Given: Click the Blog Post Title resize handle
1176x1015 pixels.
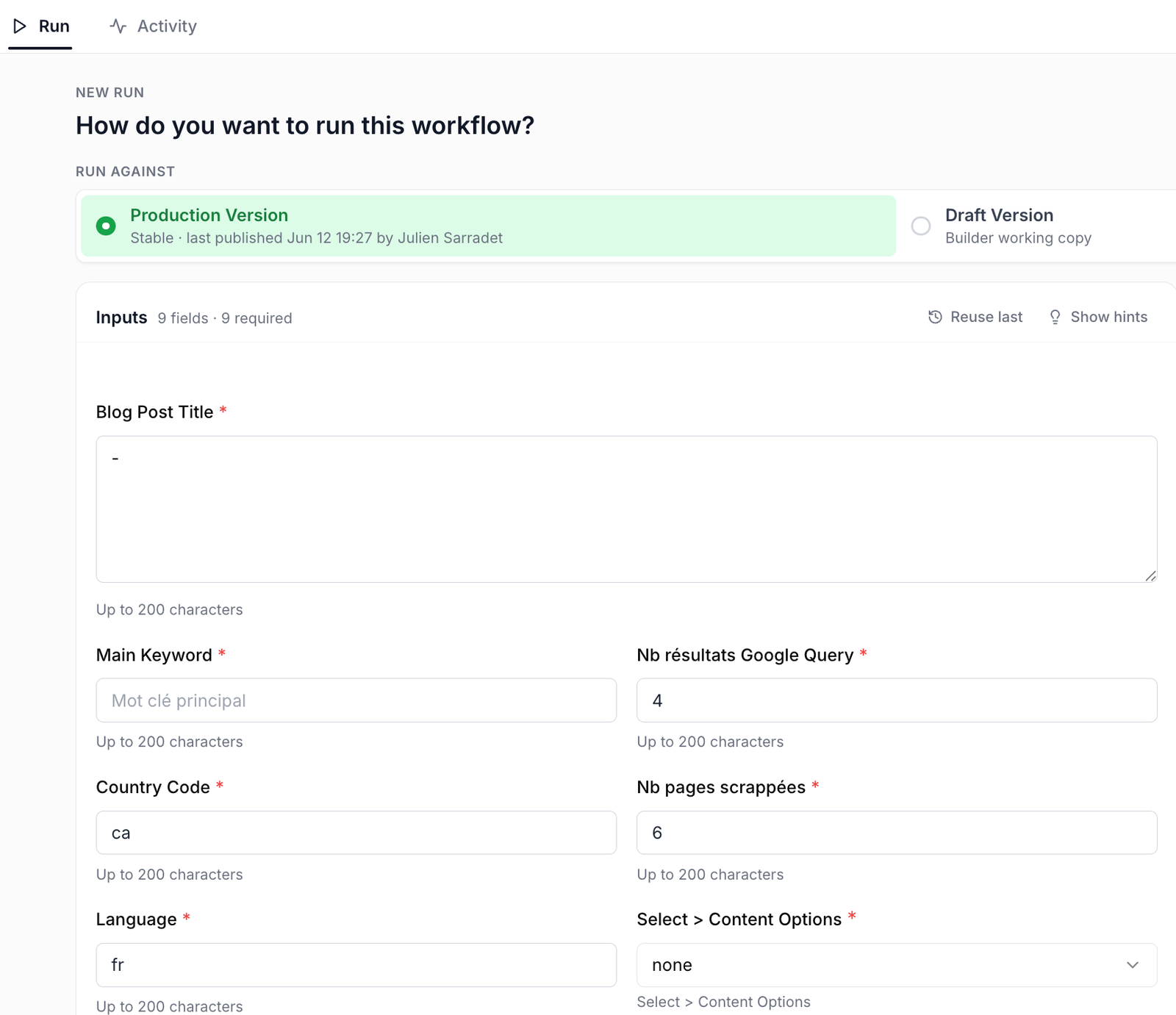Looking at the screenshot, I should [1150, 575].
